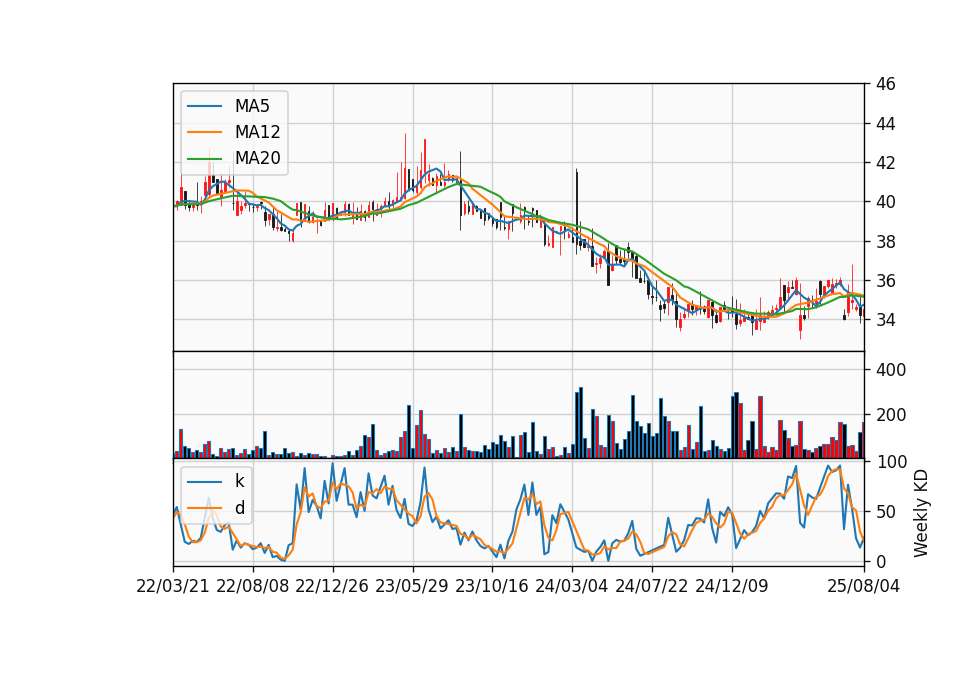Click the price axis value 40
Screen dimensions: 960x690
[885, 202]
